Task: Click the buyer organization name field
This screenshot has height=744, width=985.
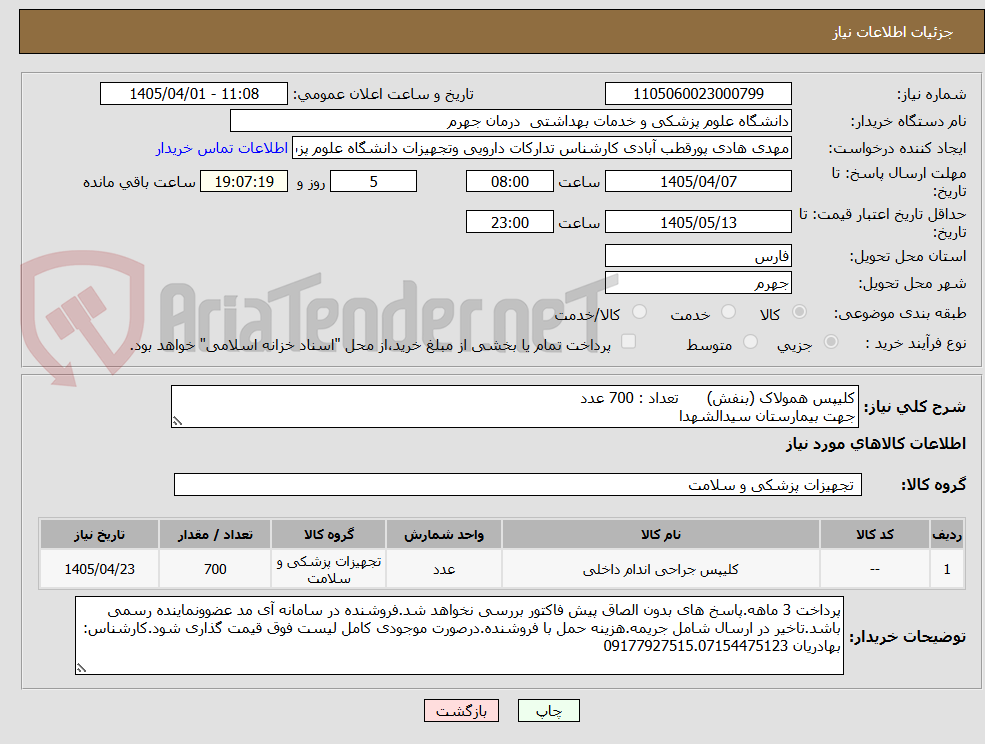Action: [510, 121]
